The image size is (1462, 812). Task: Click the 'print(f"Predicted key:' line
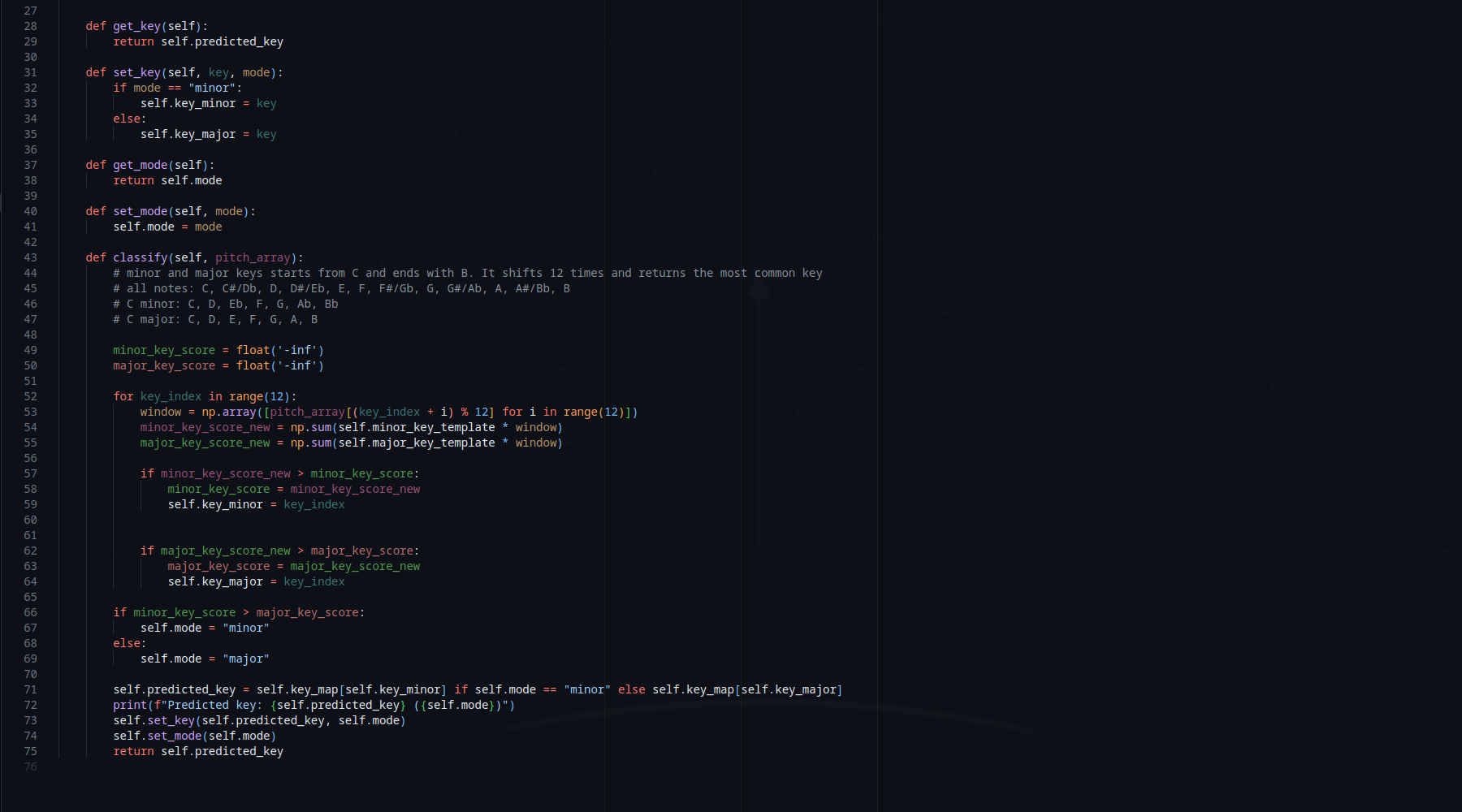tap(314, 705)
